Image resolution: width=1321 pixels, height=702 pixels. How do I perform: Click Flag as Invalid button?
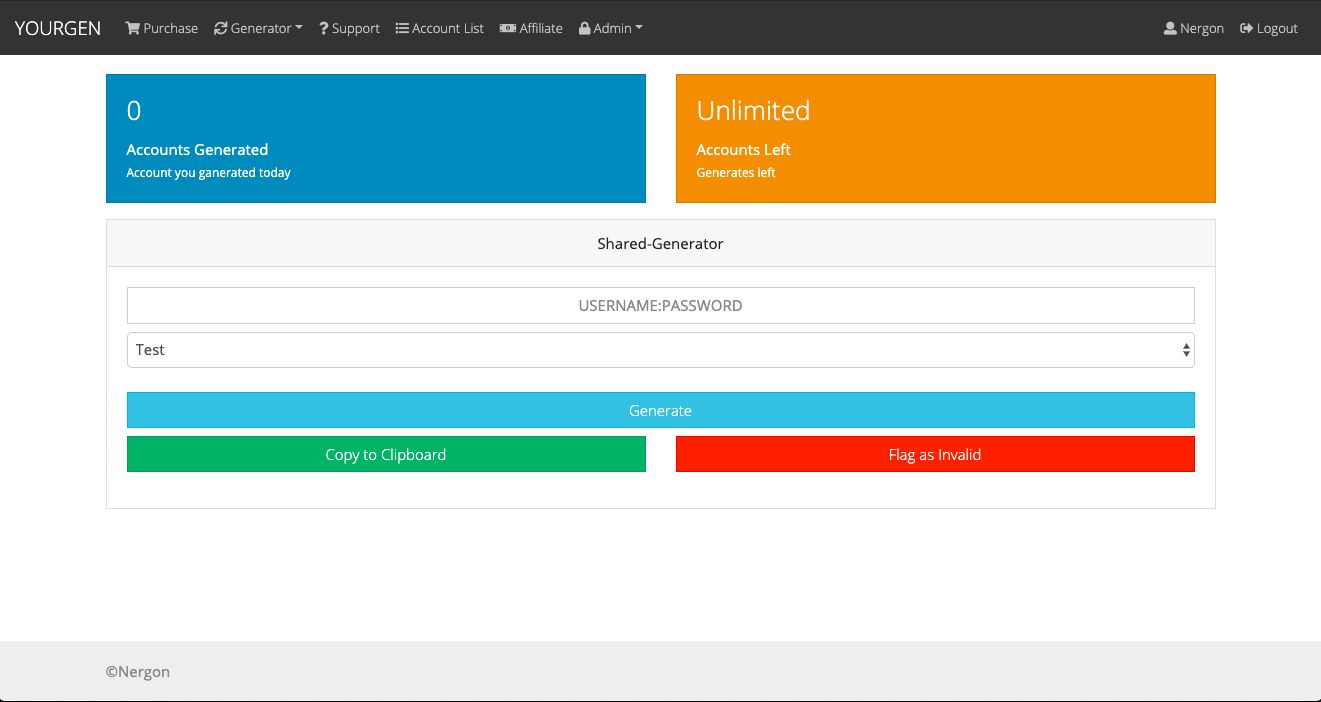coord(935,454)
